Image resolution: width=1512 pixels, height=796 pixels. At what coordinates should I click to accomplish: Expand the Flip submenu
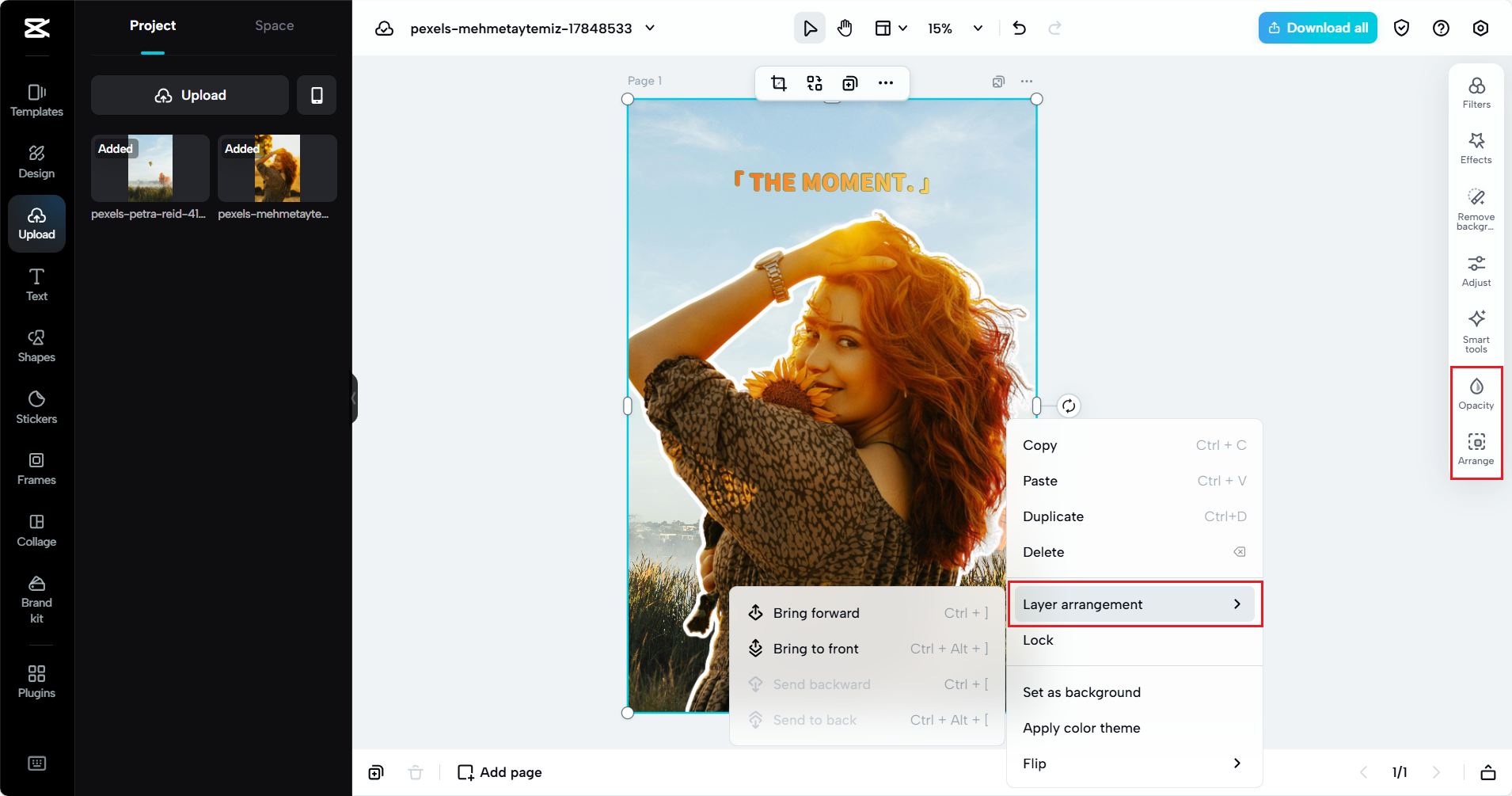pos(1134,764)
